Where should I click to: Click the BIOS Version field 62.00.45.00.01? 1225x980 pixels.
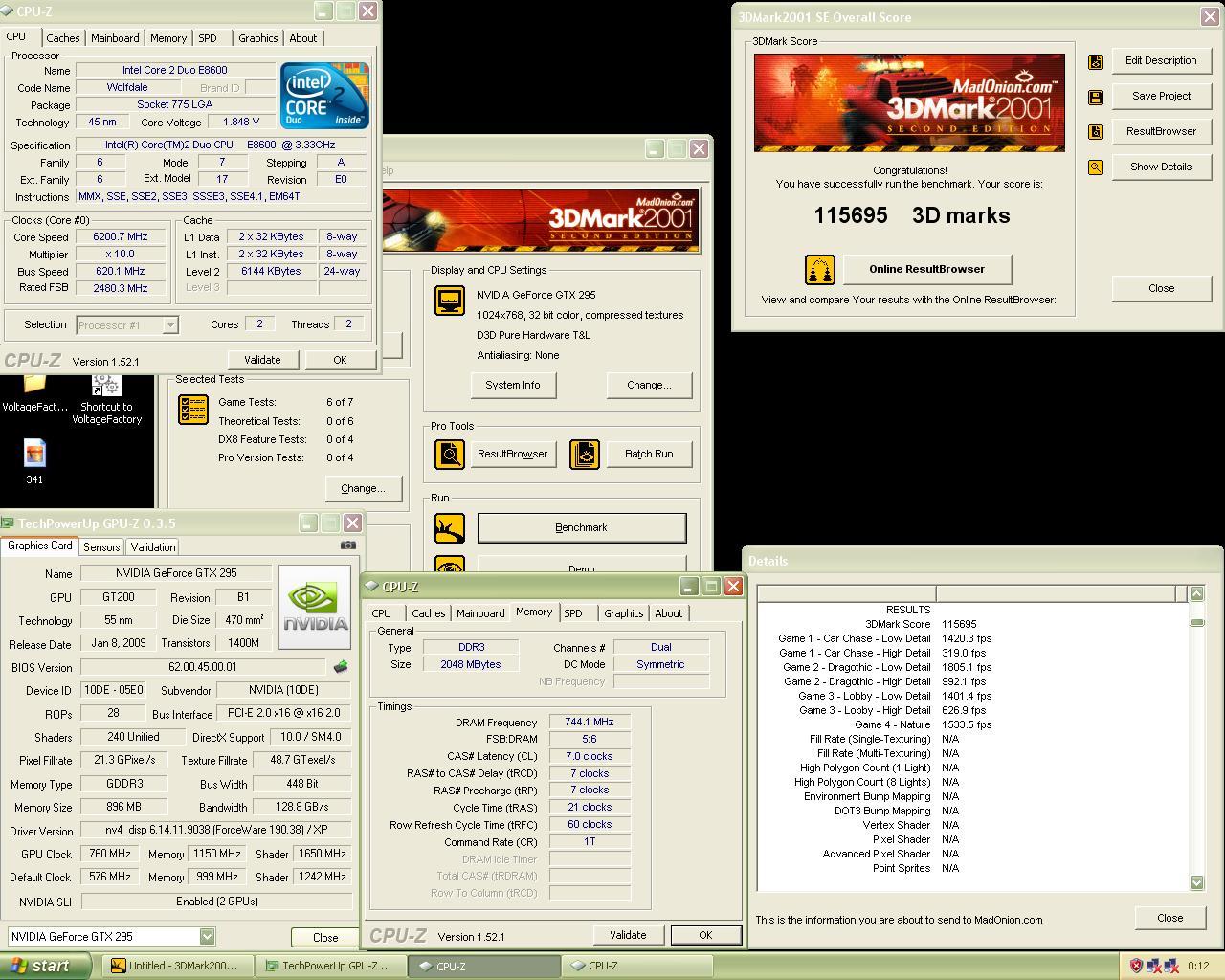[x=203, y=667]
